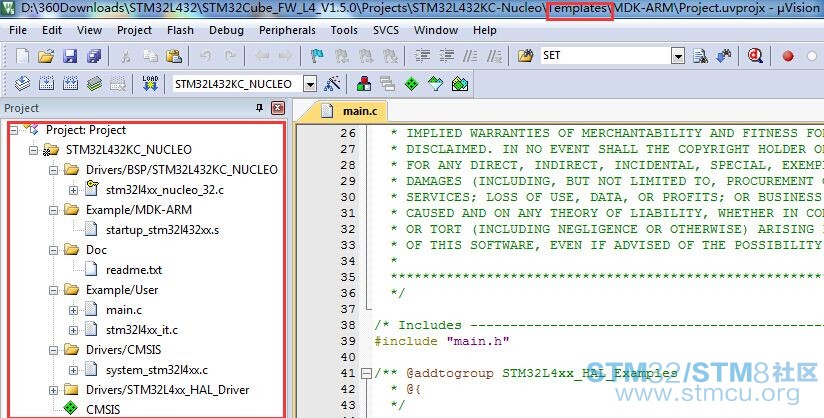Click the Comment selection icon
This screenshot has width=824, height=418.
pyautogui.click(x=470, y=56)
